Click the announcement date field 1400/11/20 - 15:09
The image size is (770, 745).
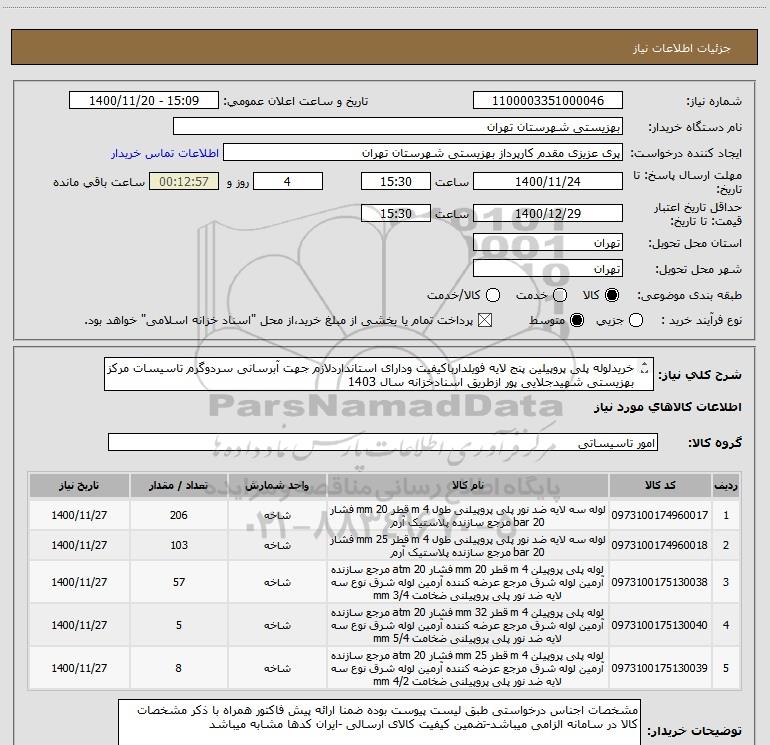point(144,100)
